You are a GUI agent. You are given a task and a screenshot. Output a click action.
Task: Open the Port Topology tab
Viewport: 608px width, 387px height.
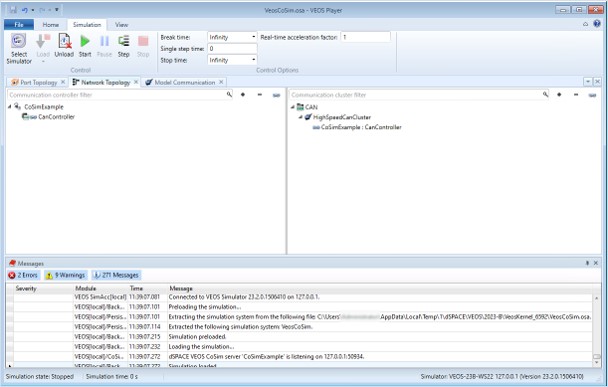coord(38,82)
